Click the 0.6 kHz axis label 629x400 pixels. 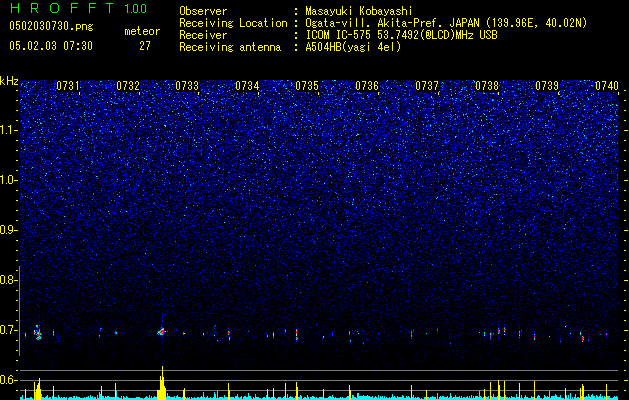click(8, 380)
